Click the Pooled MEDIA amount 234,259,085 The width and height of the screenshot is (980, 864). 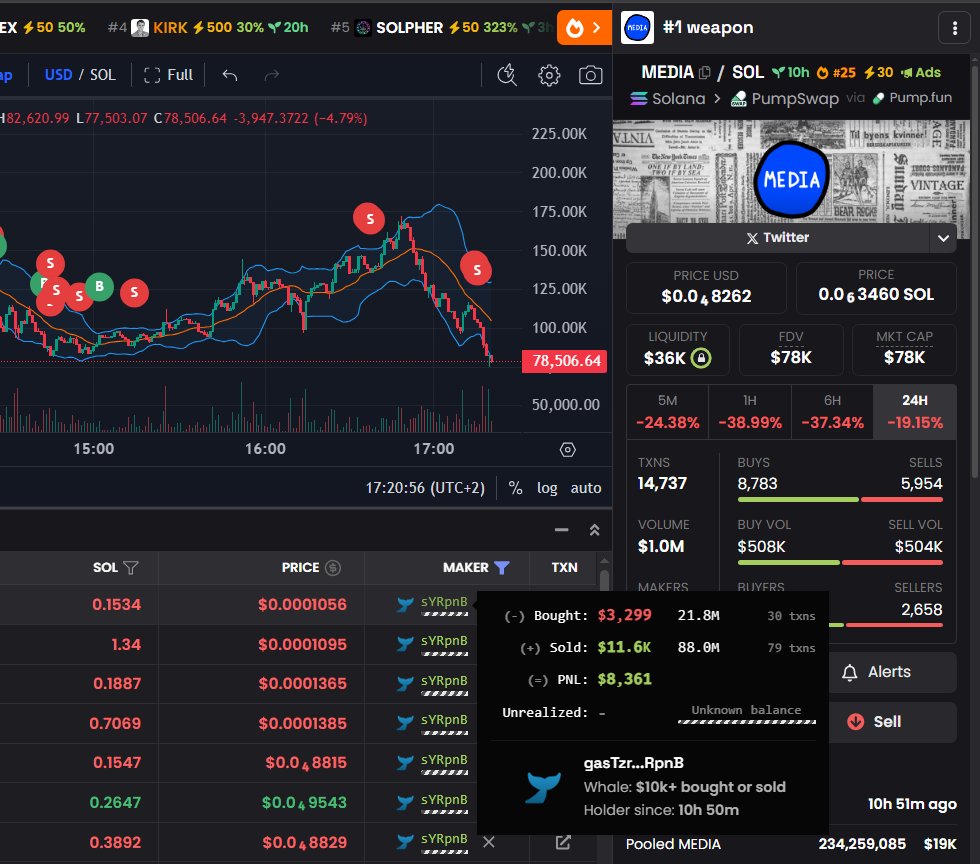coord(862,844)
